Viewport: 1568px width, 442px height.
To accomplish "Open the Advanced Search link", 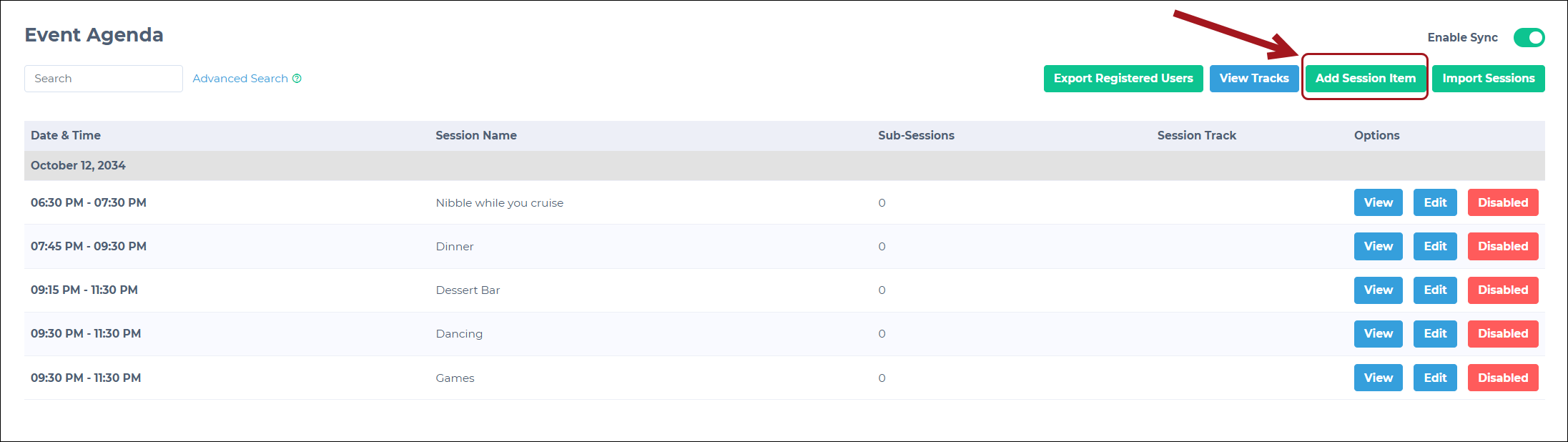I will pos(240,79).
